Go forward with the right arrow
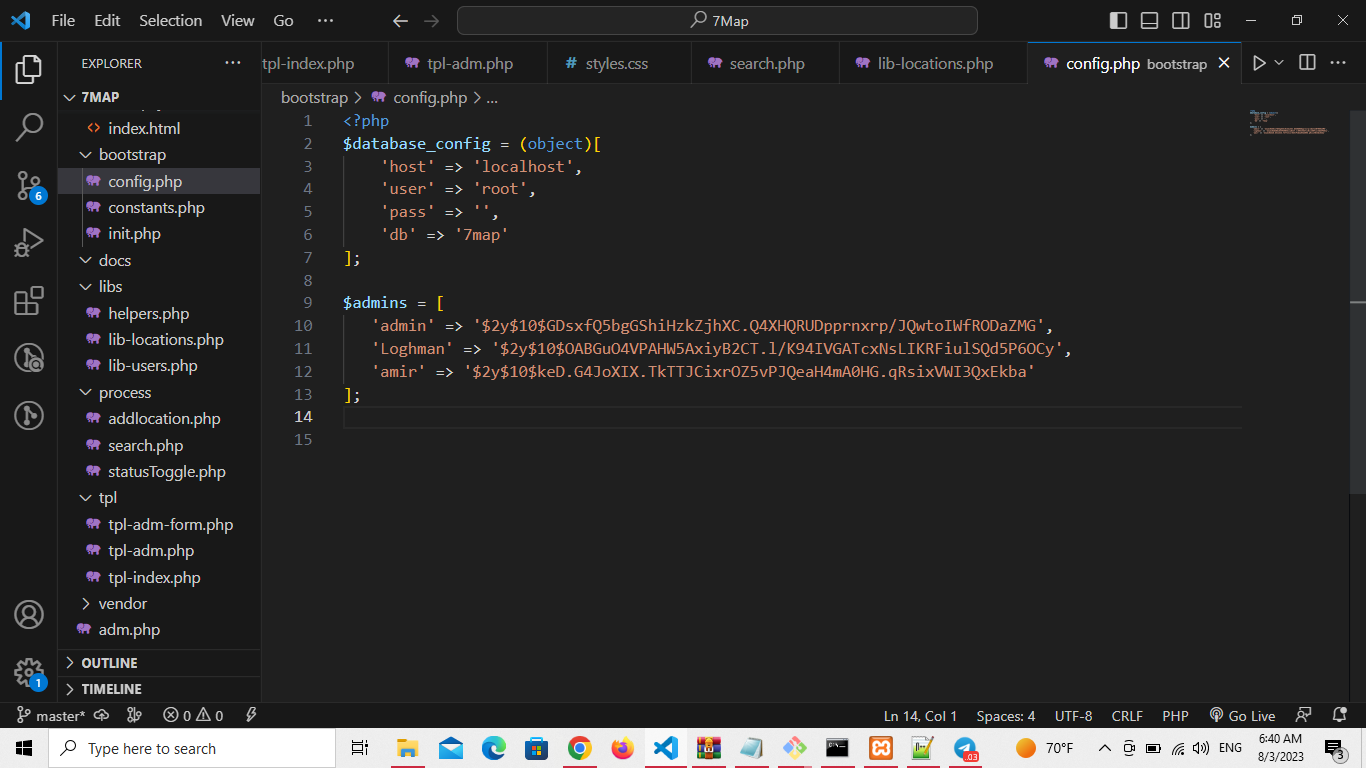The height and width of the screenshot is (768, 1366). [x=431, y=20]
